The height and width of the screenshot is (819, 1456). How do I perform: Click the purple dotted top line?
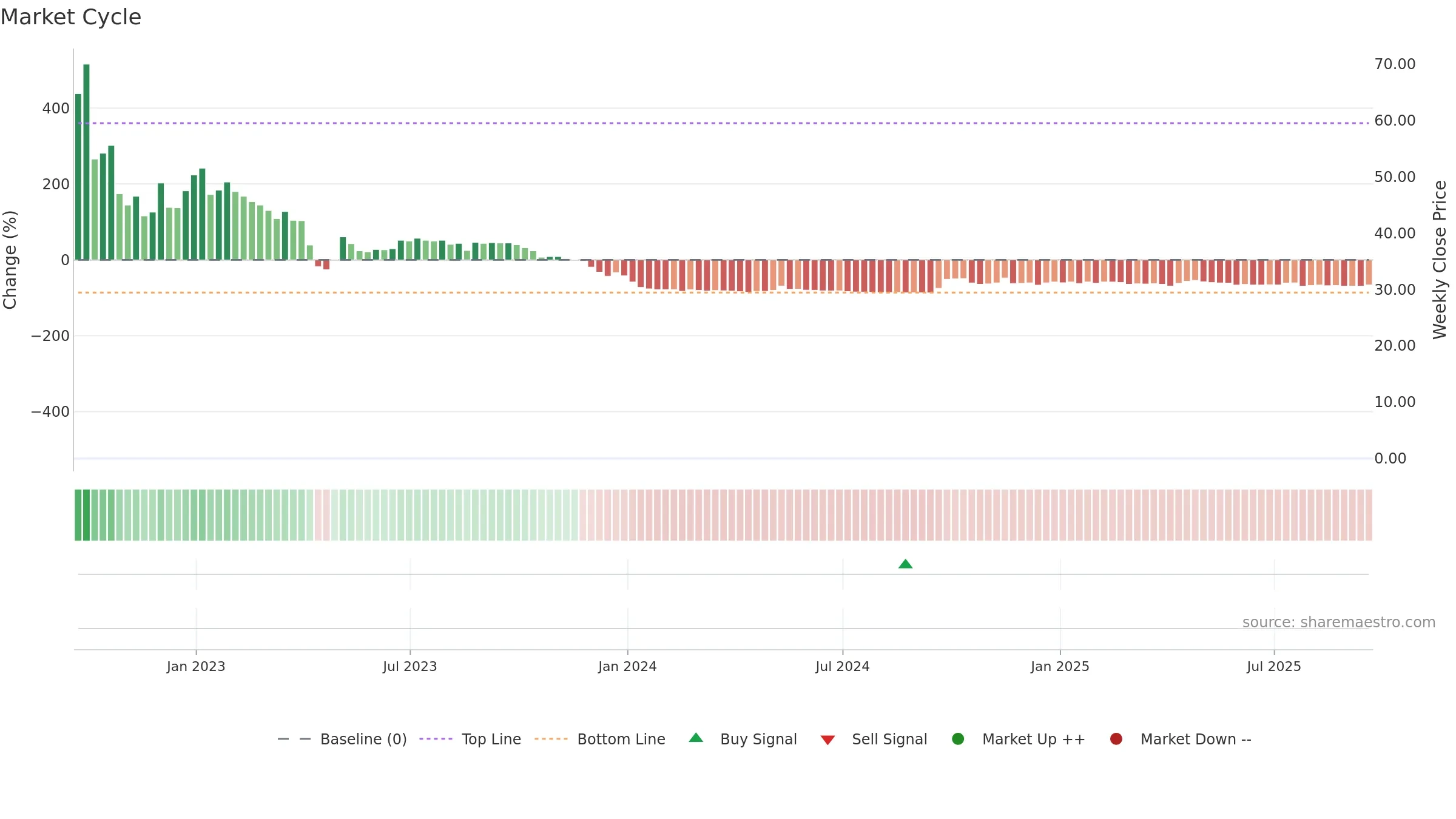tap(723, 123)
